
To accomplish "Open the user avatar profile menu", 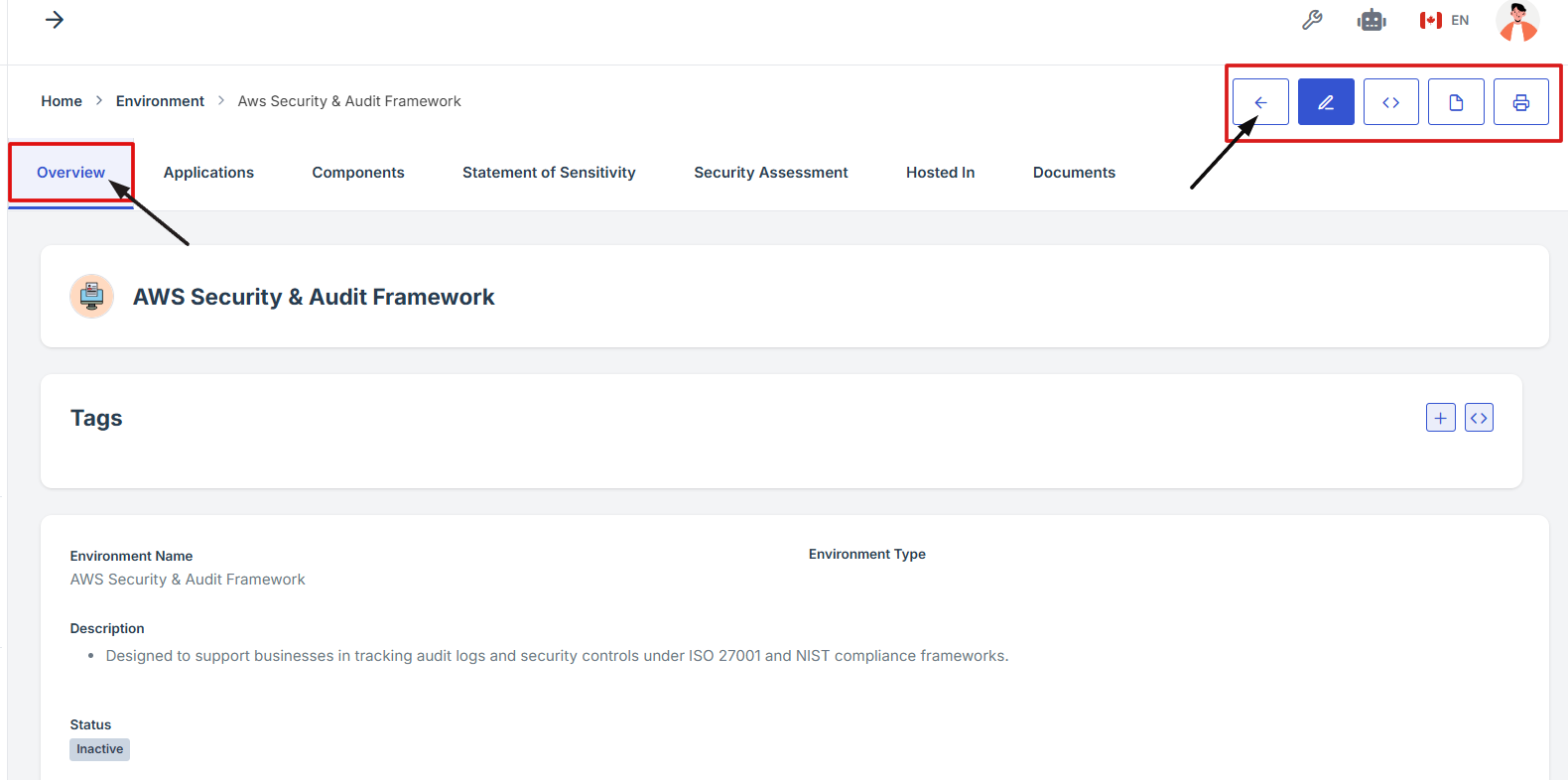I will click(1517, 21).
